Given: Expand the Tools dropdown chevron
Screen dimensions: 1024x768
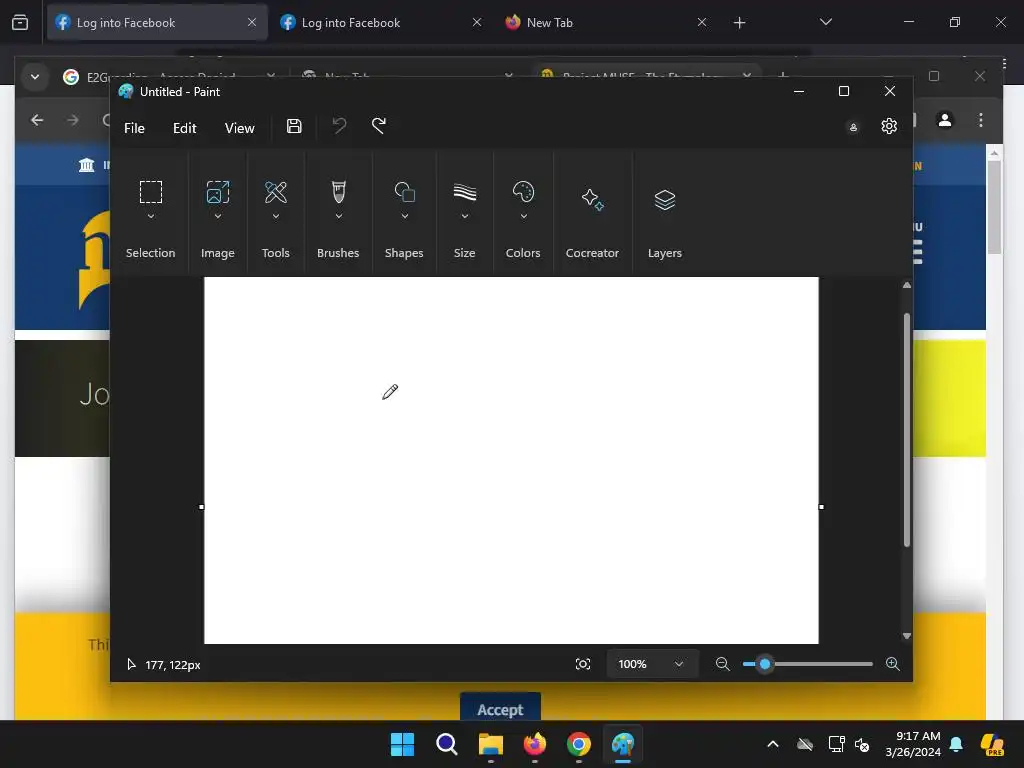Looking at the screenshot, I should (276, 216).
